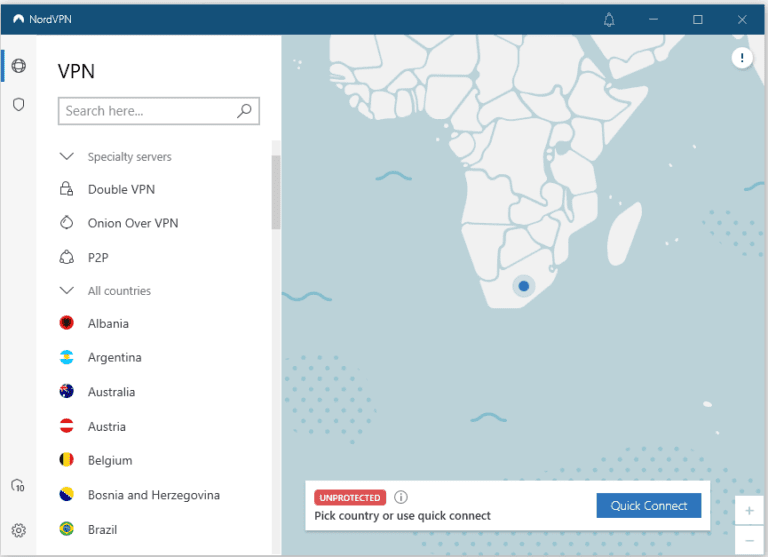Image resolution: width=768 pixels, height=557 pixels.
Task: Click the server list scrollbar
Action: click(x=276, y=190)
